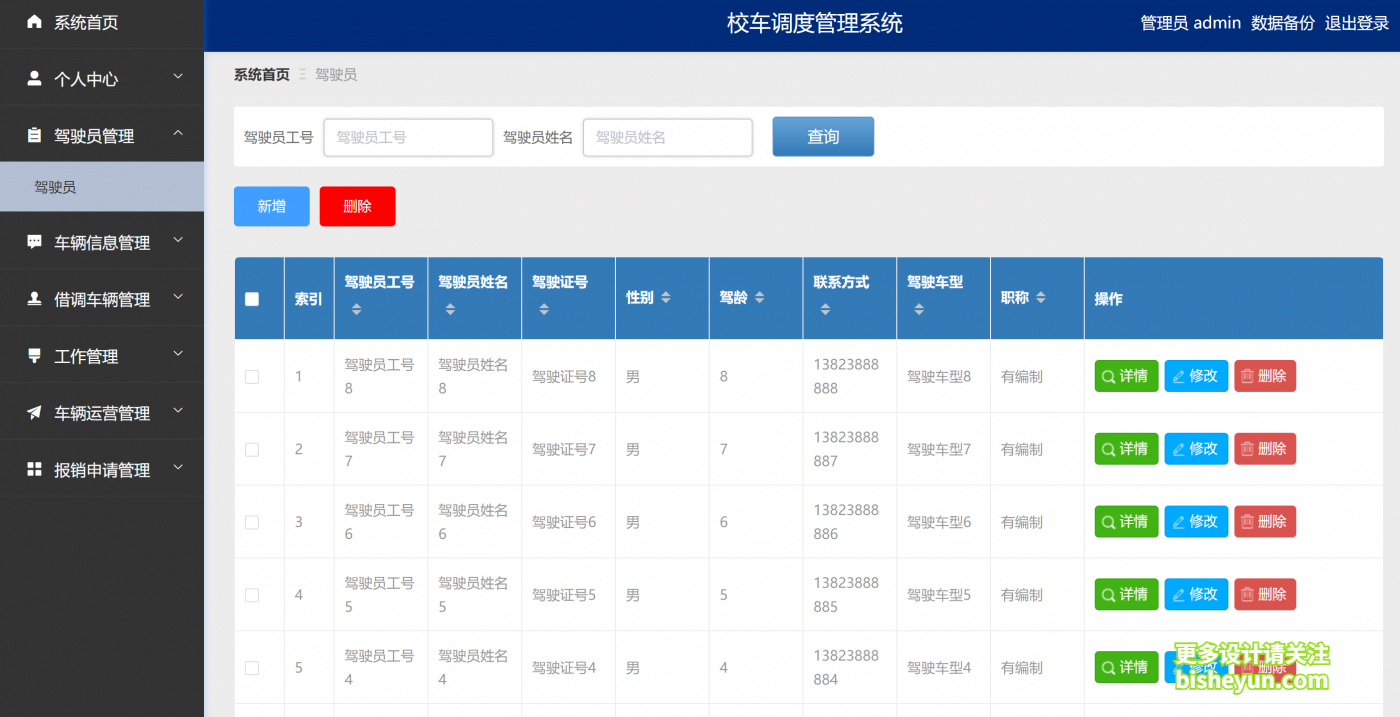The height and width of the screenshot is (717, 1400).
Task: Select the 系统首页 home icon in sidebar
Action: click(32, 21)
